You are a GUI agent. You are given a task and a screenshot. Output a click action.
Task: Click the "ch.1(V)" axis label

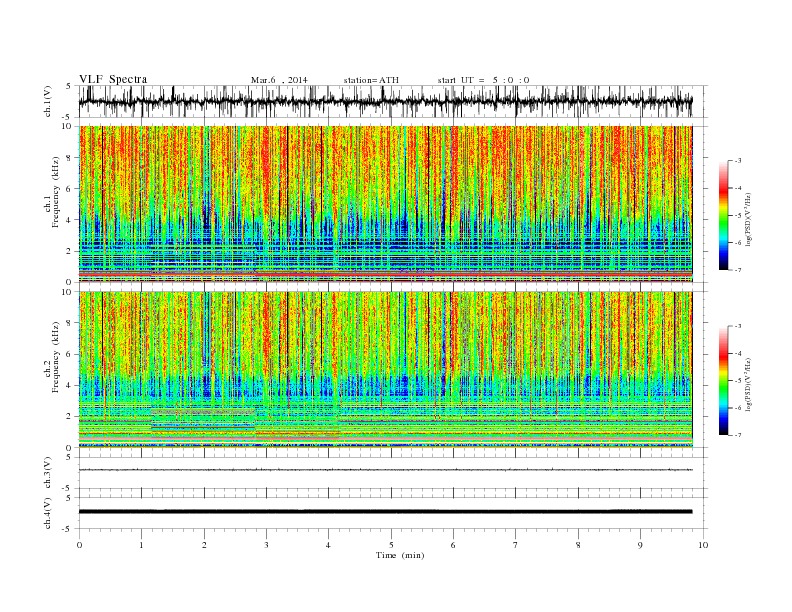pos(48,101)
